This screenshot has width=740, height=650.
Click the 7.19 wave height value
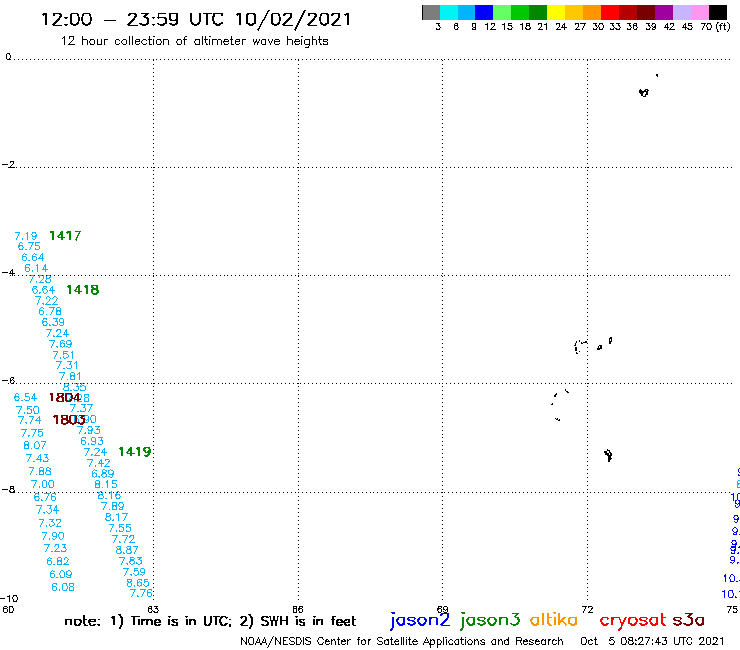25,236
